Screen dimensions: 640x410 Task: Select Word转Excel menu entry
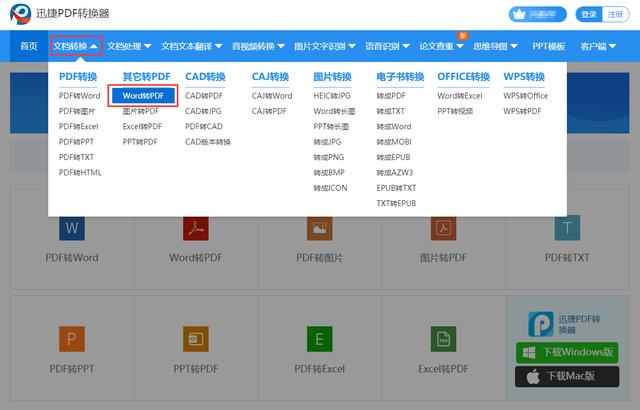[460, 96]
